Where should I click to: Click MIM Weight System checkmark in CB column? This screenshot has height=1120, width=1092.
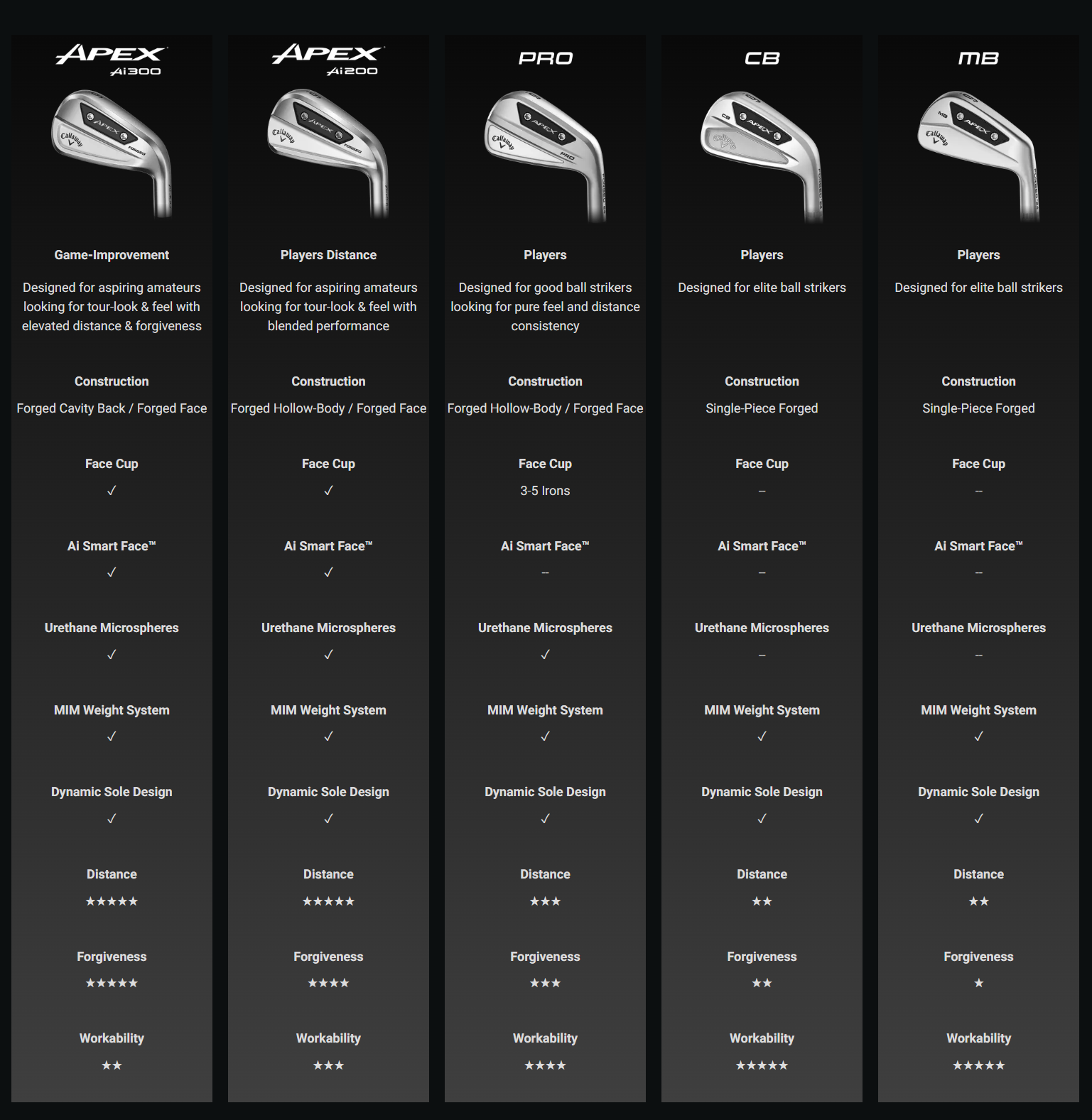click(x=762, y=736)
